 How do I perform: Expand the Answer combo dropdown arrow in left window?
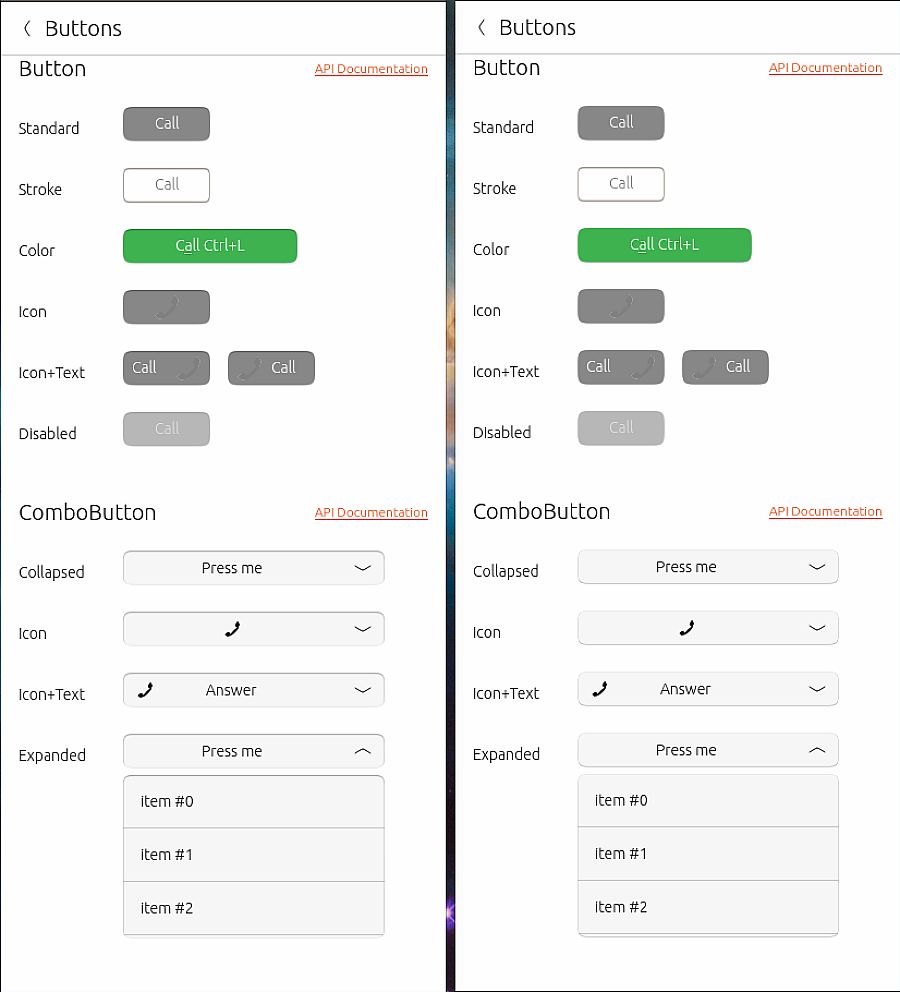(x=362, y=690)
